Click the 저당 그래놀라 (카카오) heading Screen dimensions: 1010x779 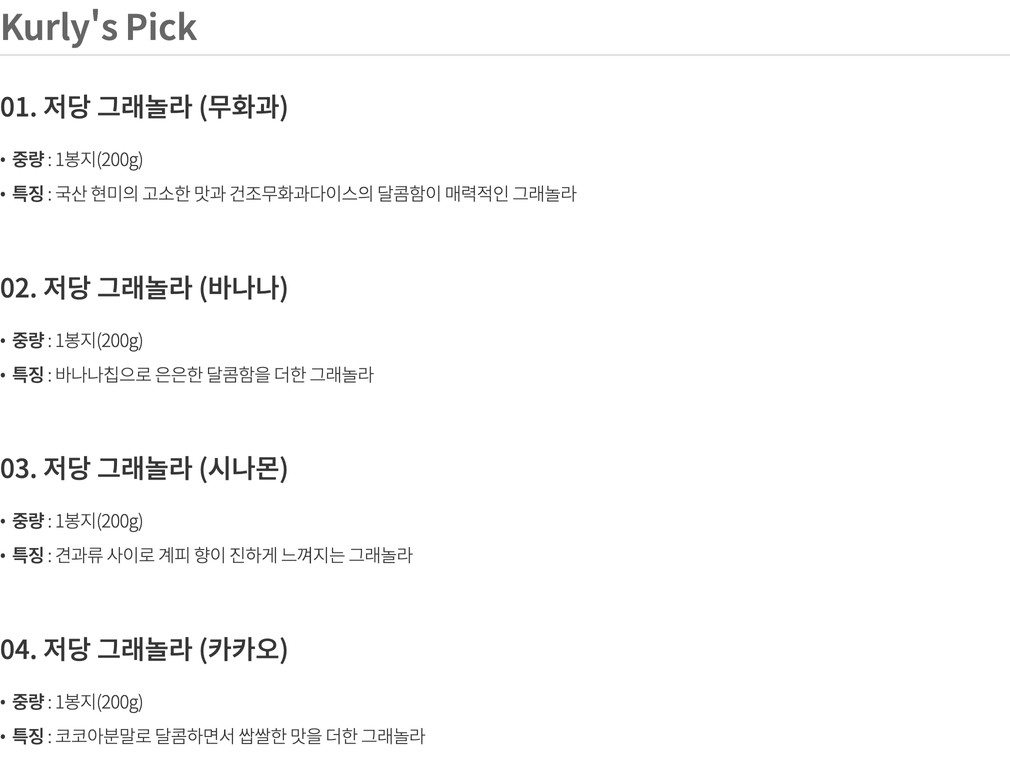pyautogui.click(x=144, y=649)
